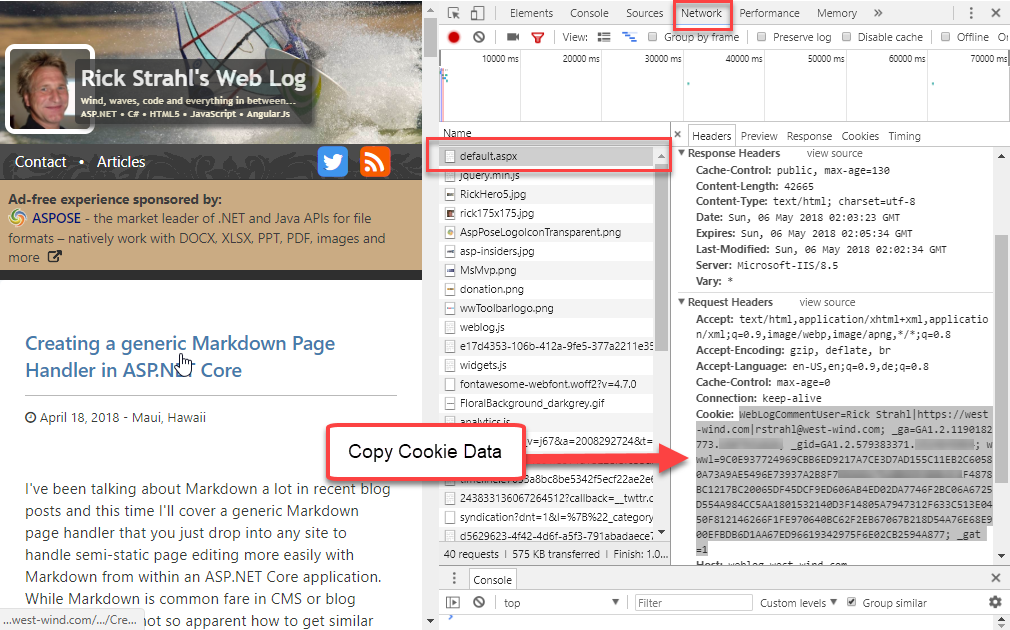Show more DevTools tabs chevron
1010x630 pixels.
click(878, 13)
